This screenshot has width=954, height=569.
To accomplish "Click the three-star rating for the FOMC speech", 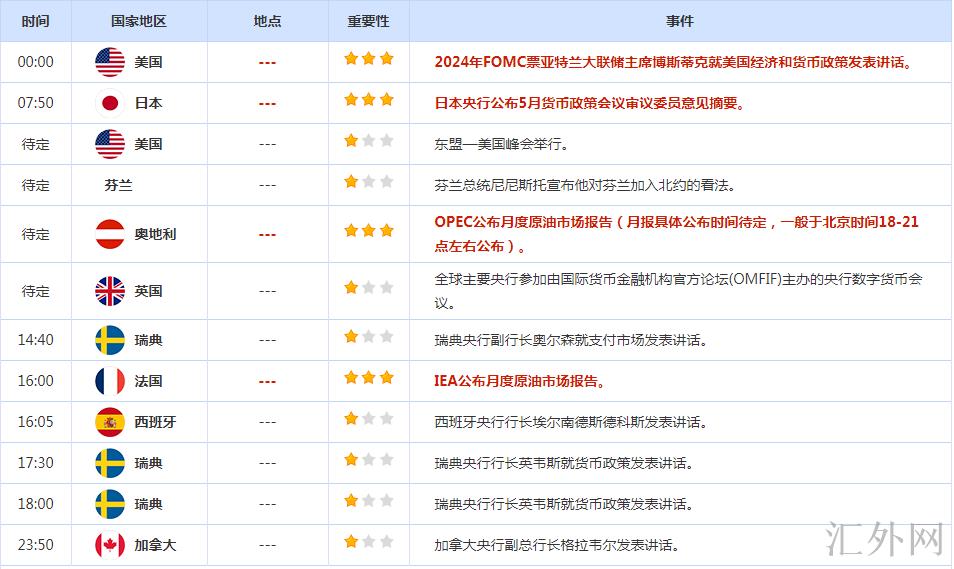I will tap(368, 59).
